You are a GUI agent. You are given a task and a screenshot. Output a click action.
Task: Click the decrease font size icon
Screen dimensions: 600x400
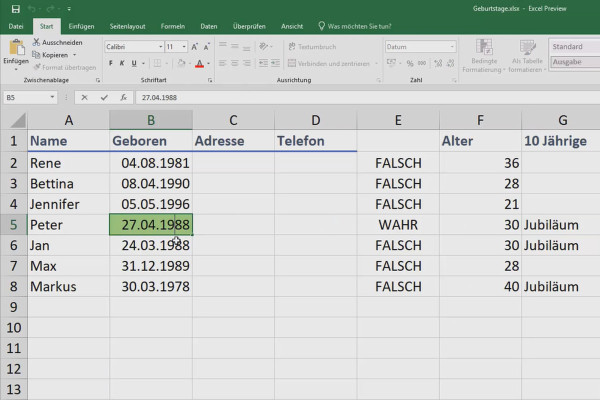click(x=207, y=47)
